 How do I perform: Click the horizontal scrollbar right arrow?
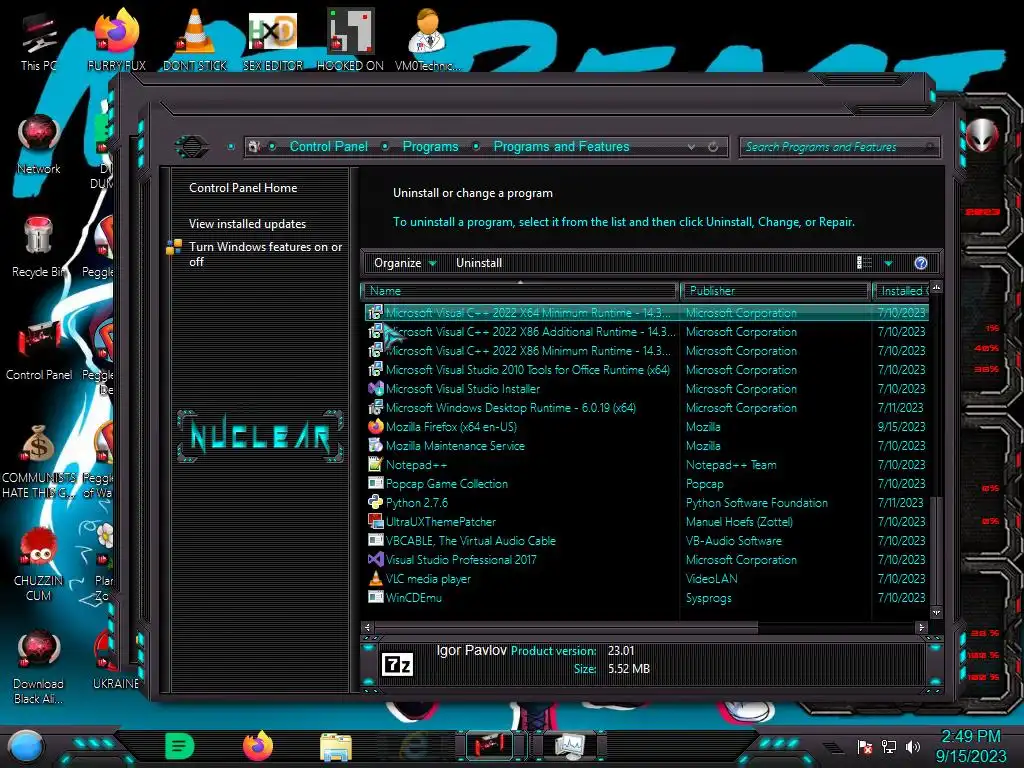click(921, 627)
